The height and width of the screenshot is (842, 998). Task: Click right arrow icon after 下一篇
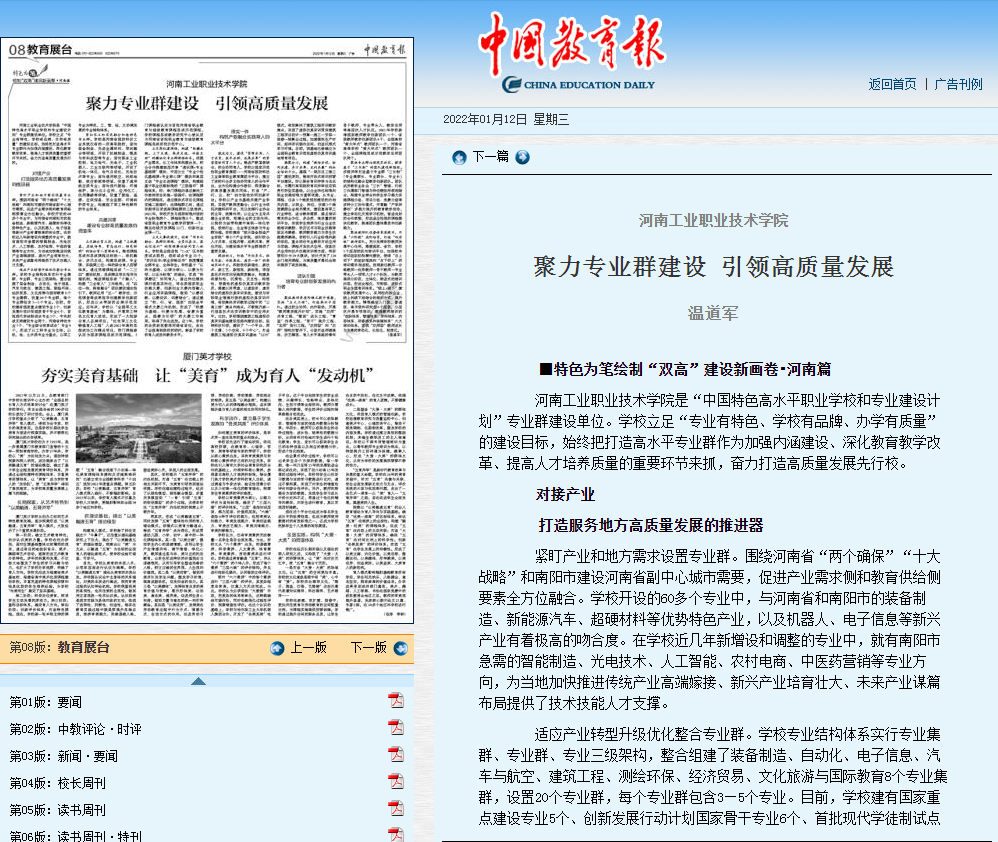pos(522,157)
